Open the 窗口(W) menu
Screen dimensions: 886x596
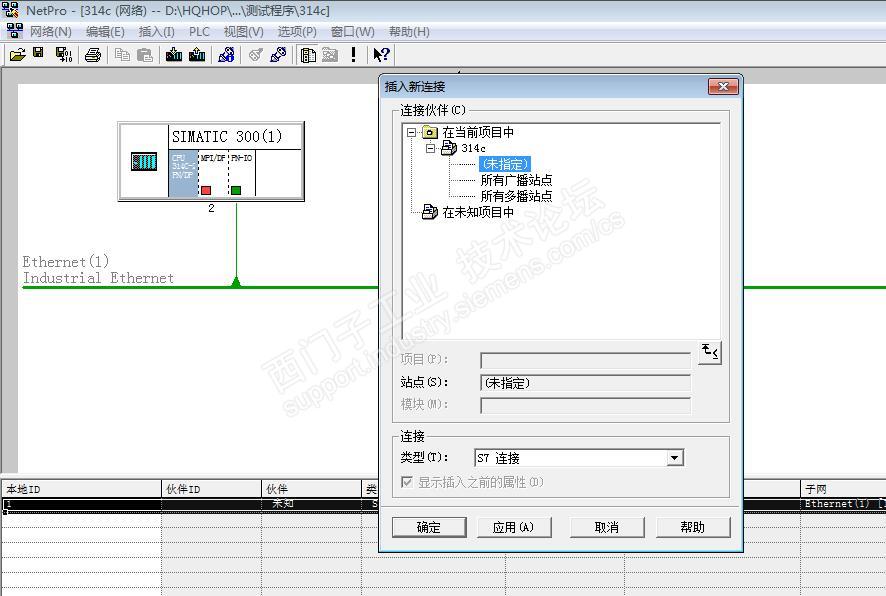pyautogui.click(x=353, y=32)
